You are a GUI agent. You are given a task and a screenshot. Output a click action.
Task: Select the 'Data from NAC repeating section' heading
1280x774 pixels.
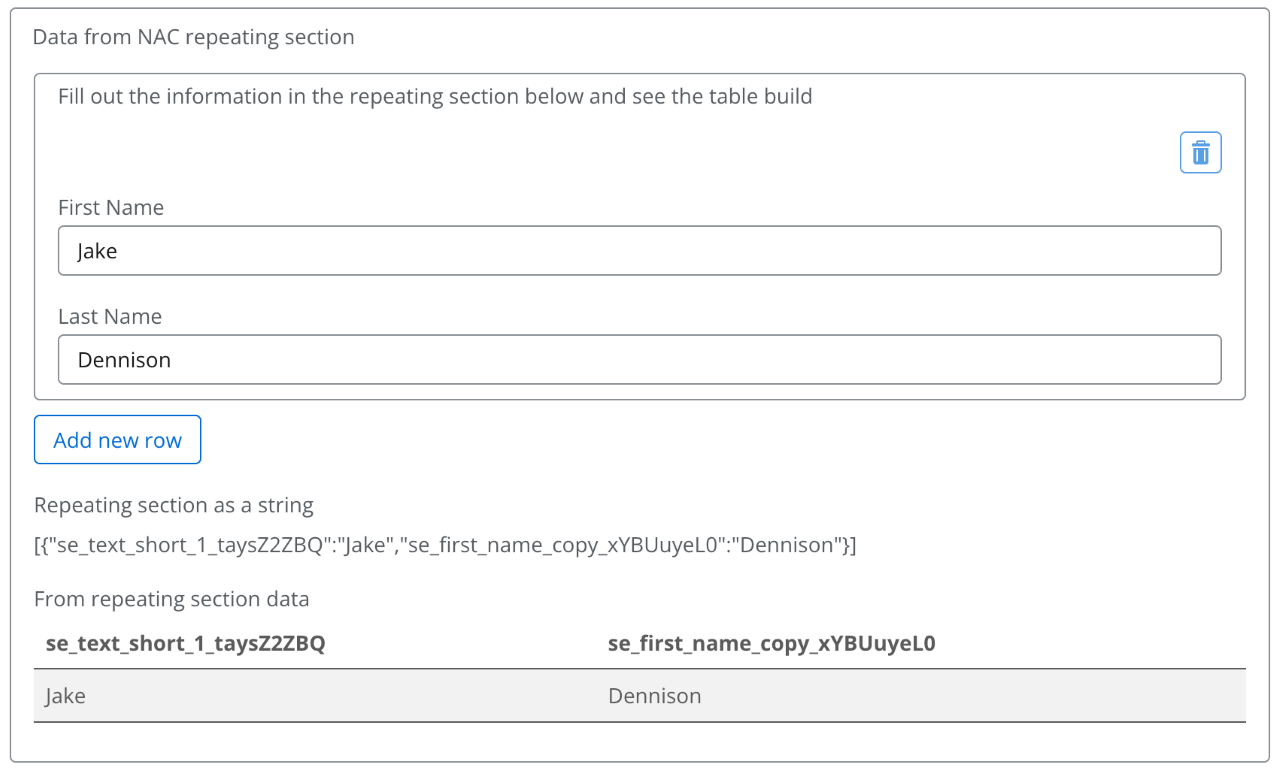click(194, 38)
